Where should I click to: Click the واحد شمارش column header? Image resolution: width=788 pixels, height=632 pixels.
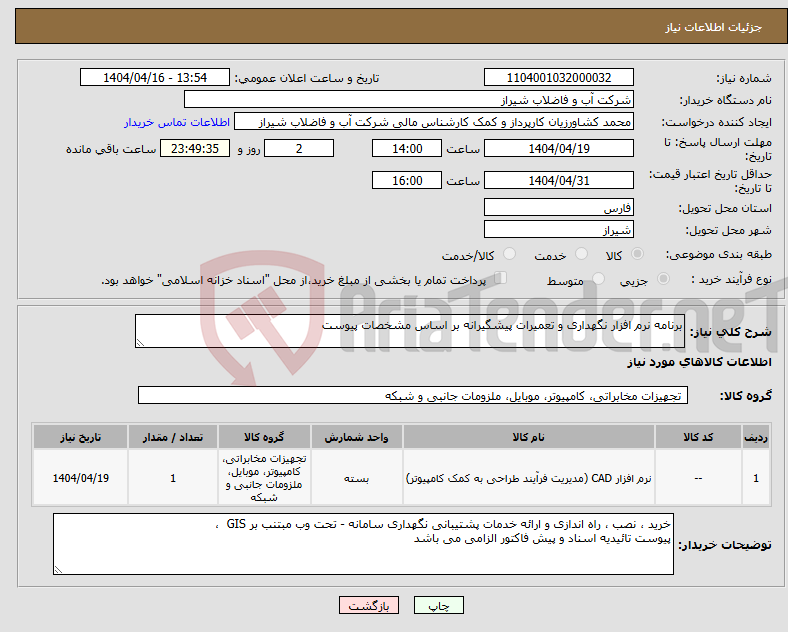356,437
